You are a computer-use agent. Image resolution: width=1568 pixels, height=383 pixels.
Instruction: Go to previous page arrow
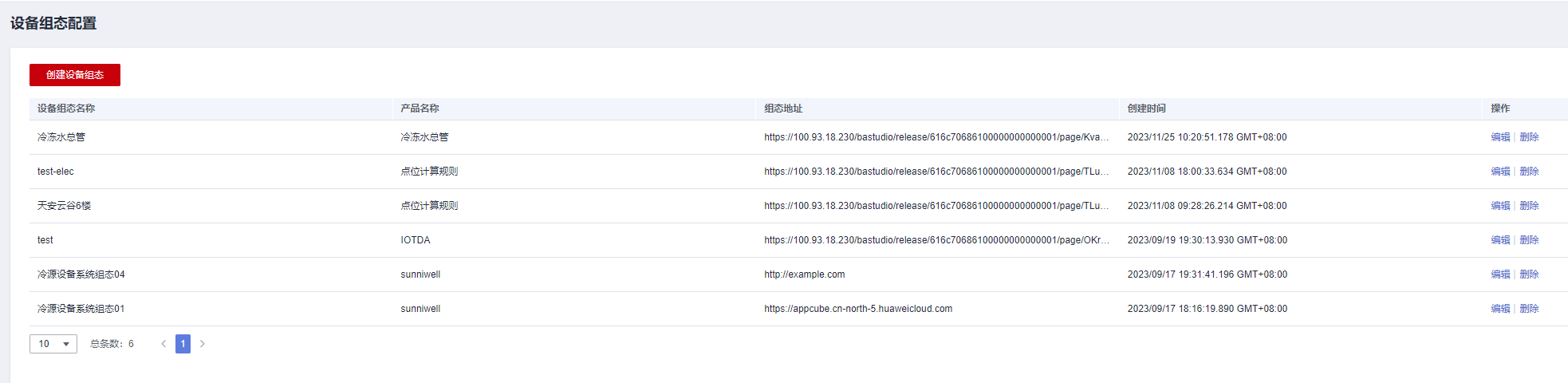coord(163,344)
